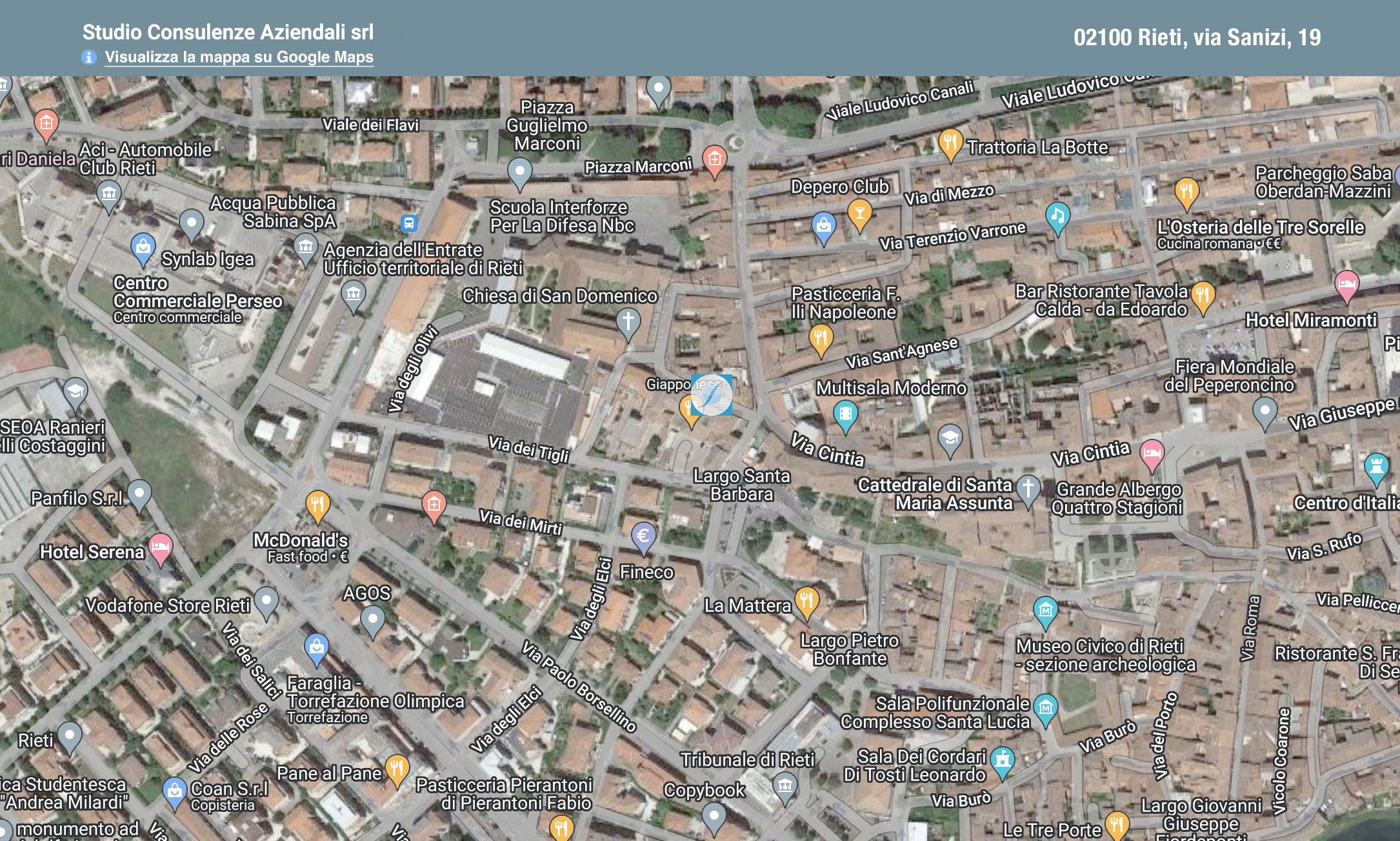Select the bus stop icon near Acqua Pubblica

point(408,223)
